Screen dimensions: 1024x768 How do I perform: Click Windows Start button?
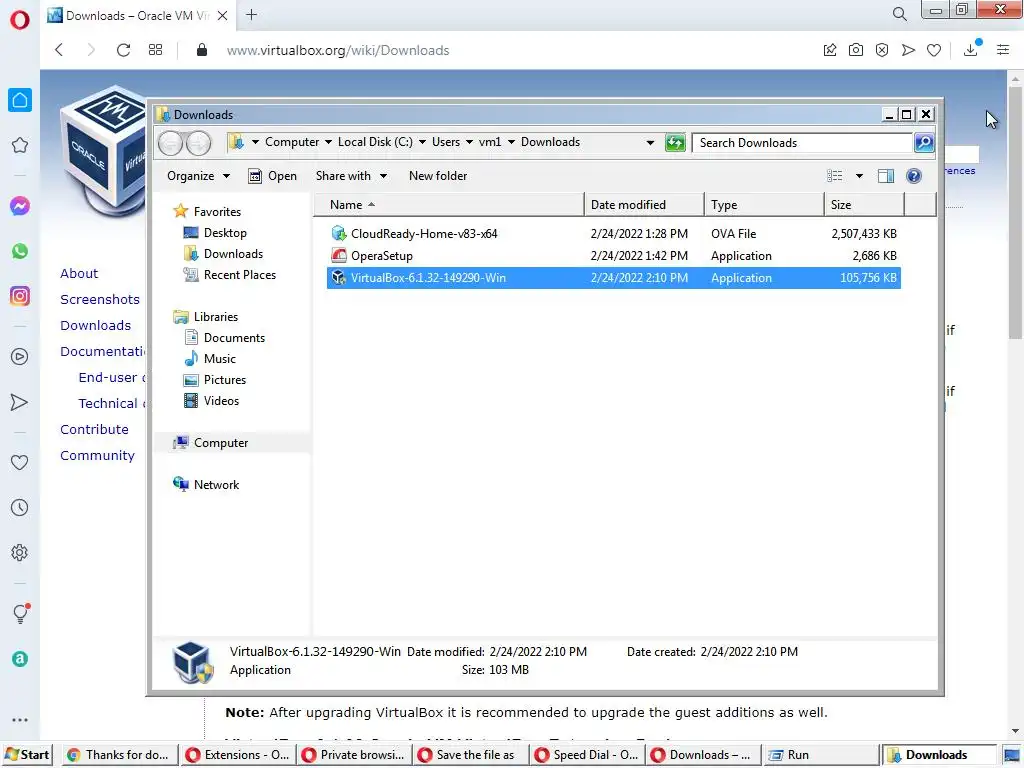(27, 755)
